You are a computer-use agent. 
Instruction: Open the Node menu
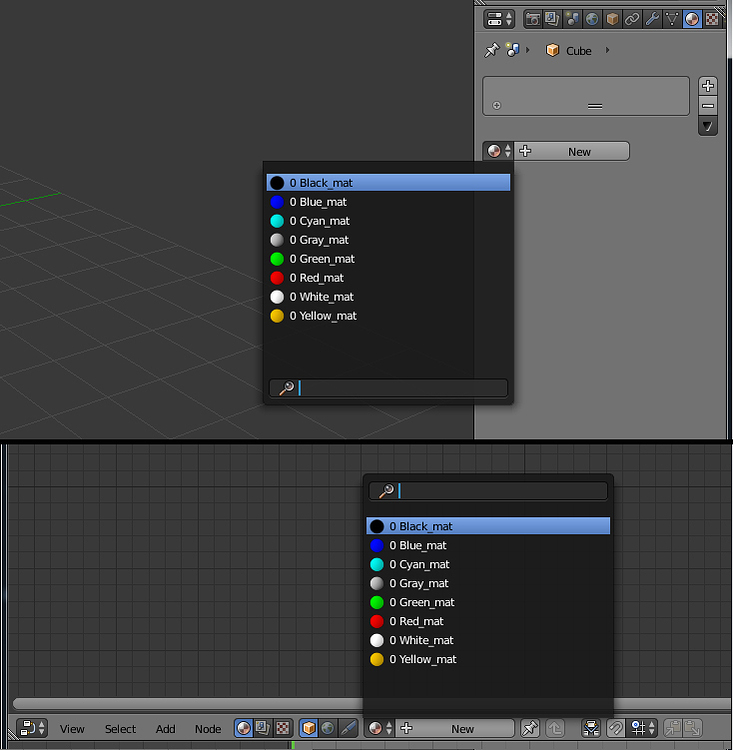coord(208,729)
